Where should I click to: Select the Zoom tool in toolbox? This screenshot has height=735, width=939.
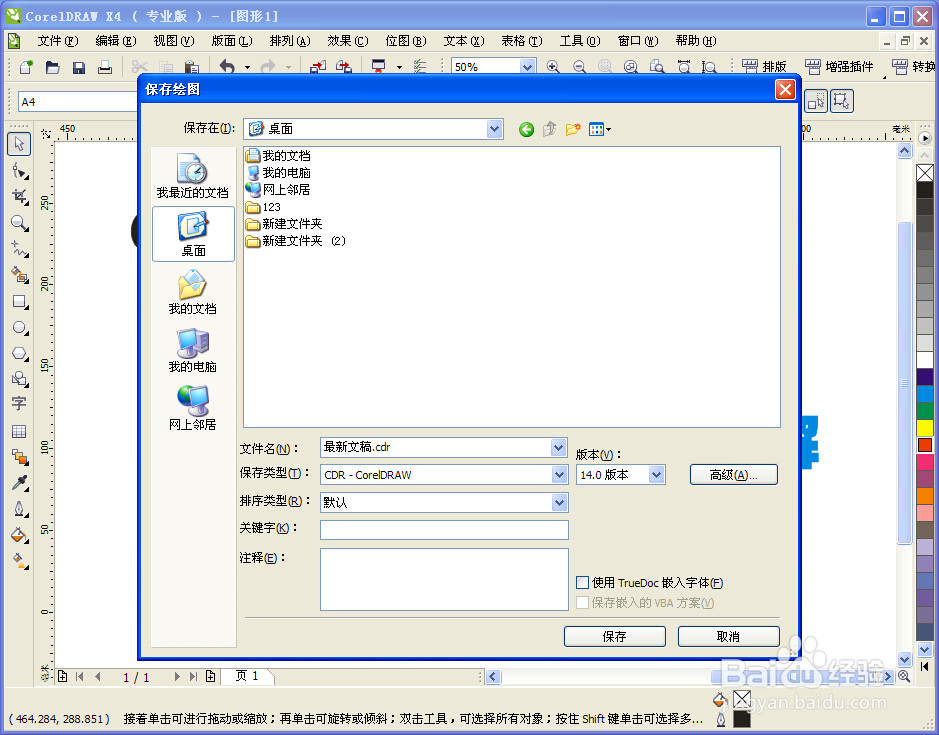[x=19, y=223]
